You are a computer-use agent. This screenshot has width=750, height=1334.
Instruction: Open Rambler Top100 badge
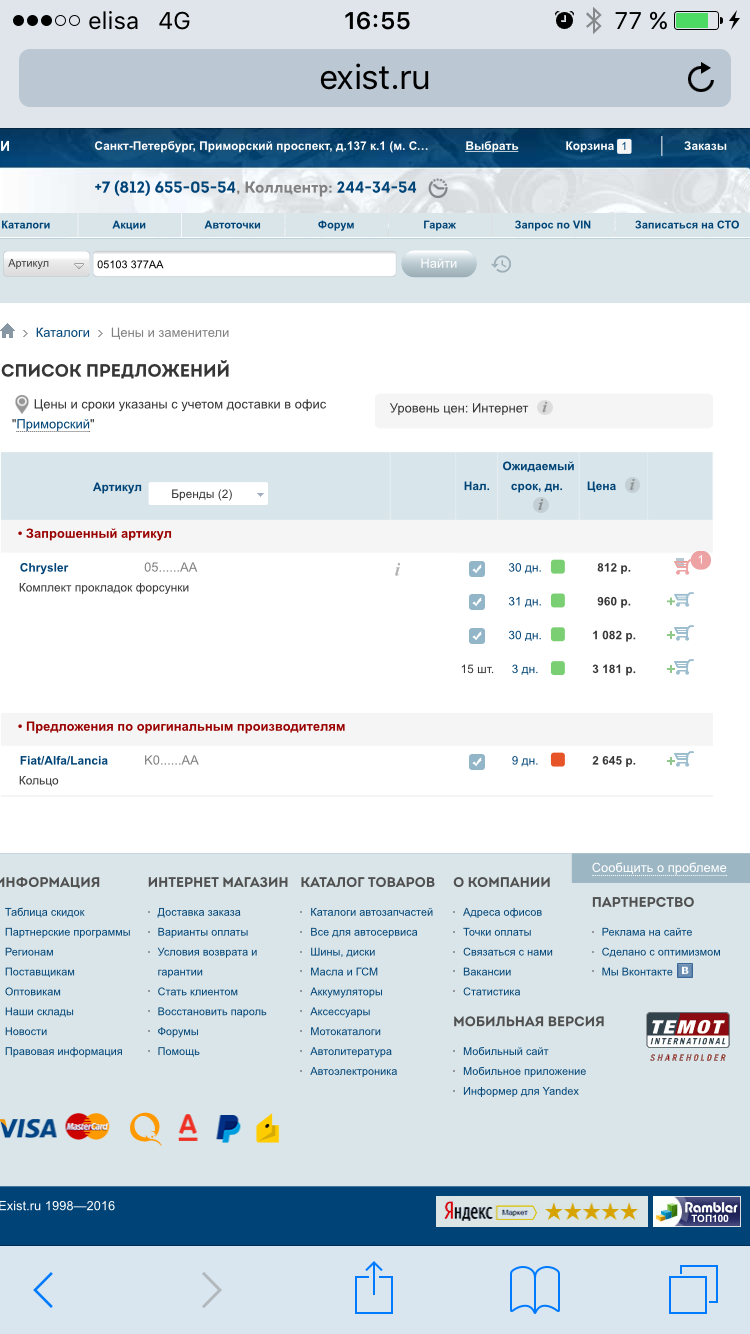697,1211
